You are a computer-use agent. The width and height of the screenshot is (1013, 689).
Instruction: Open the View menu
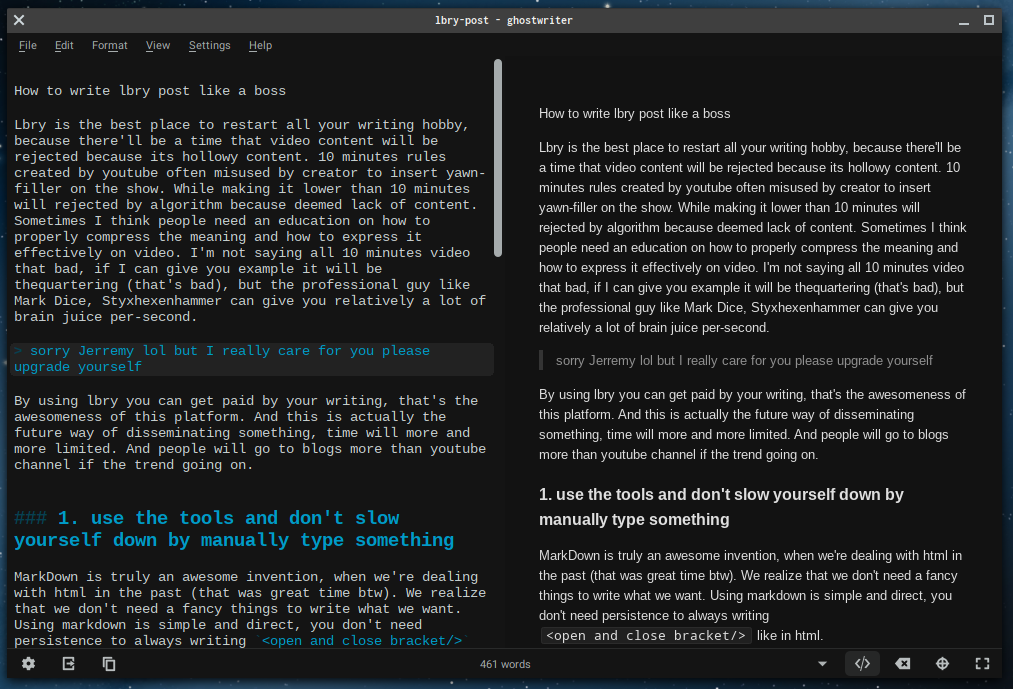click(x=158, y=45)
